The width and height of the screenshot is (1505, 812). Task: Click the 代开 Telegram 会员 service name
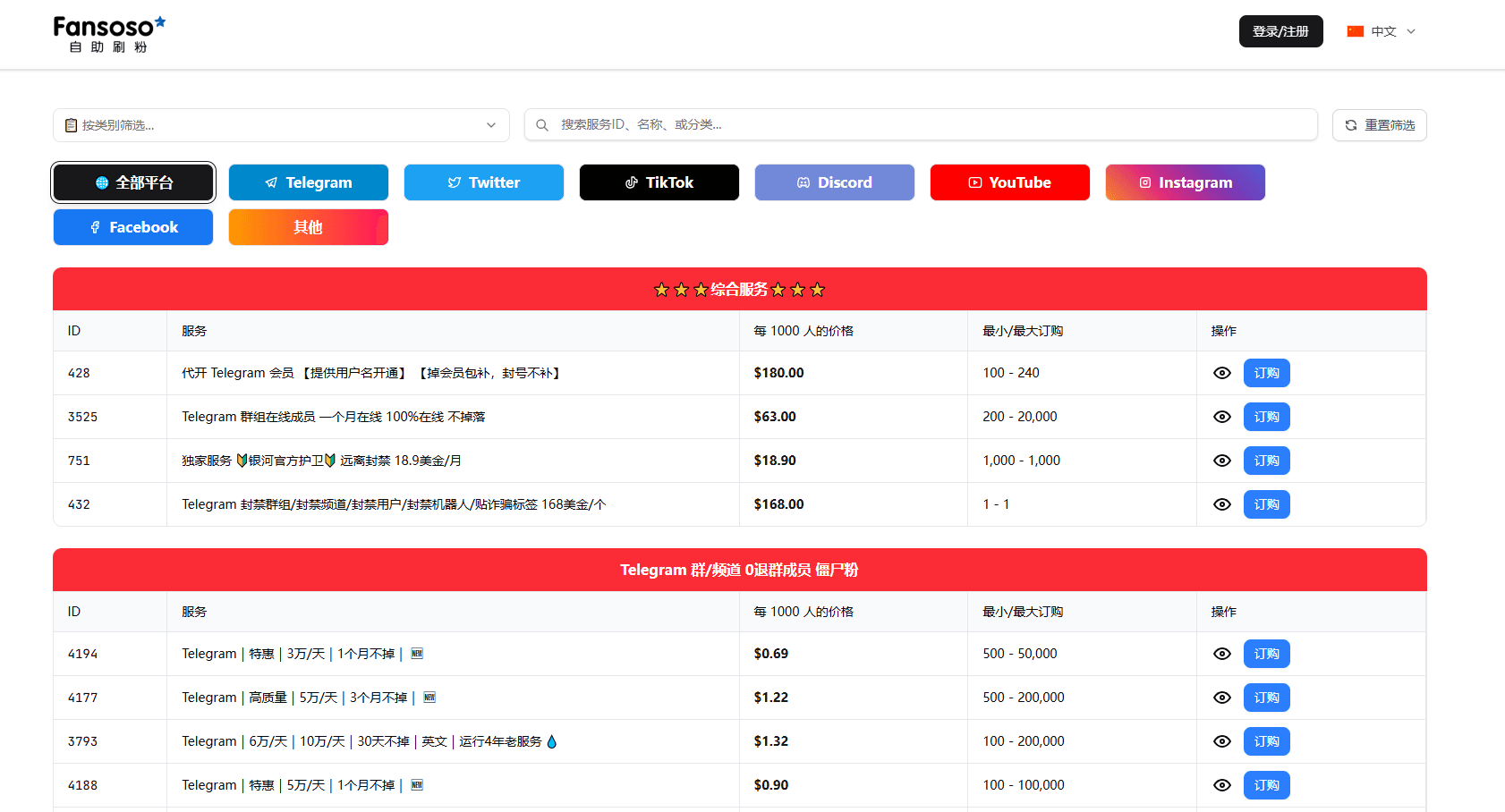371,373
